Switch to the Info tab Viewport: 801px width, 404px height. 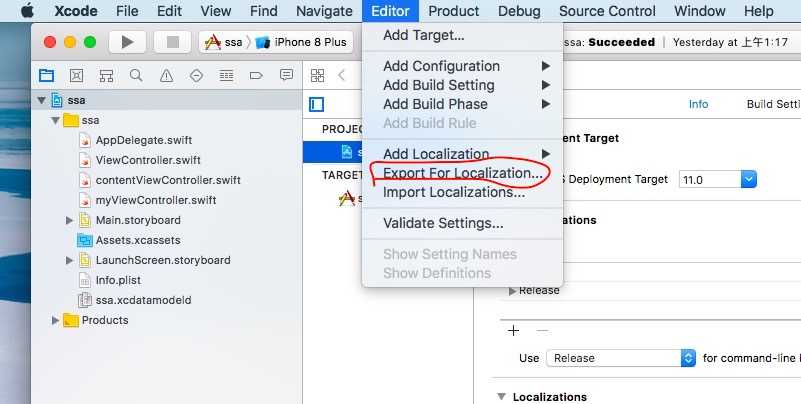(x=698, y=104)
